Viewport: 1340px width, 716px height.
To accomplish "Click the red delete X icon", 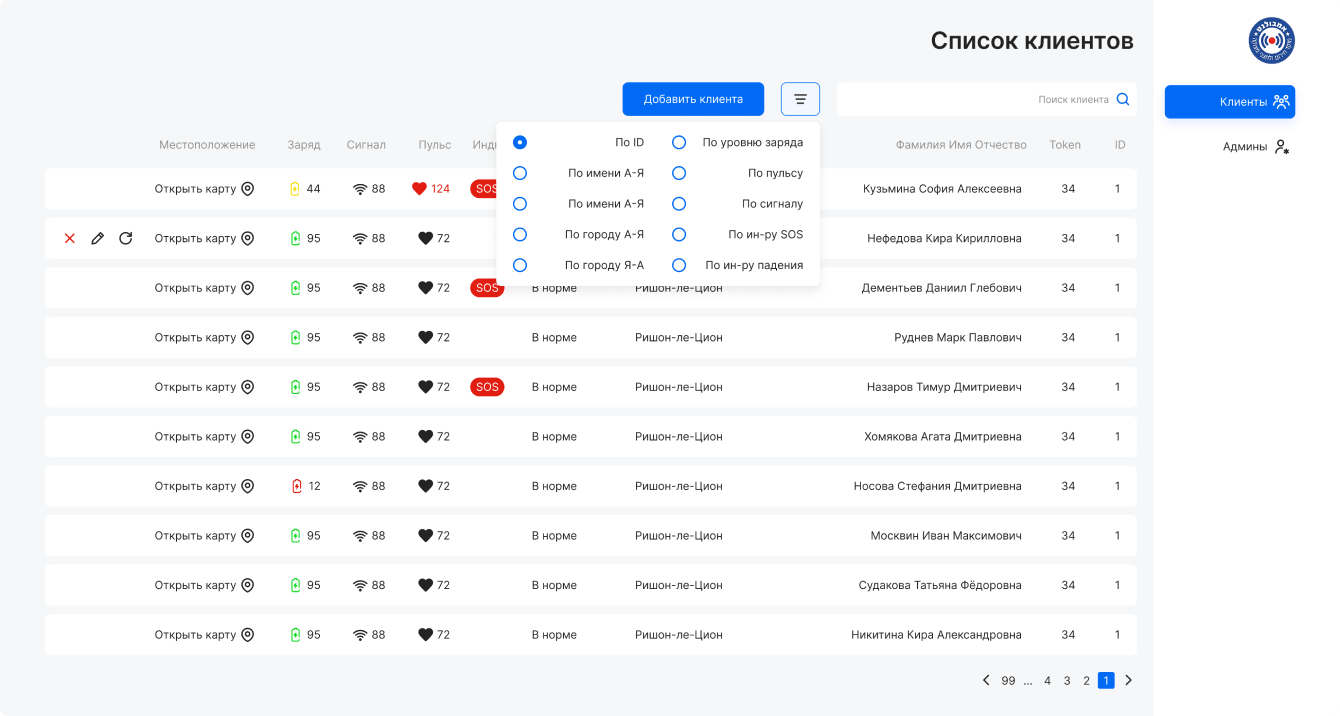I will (x=70, y=238).
